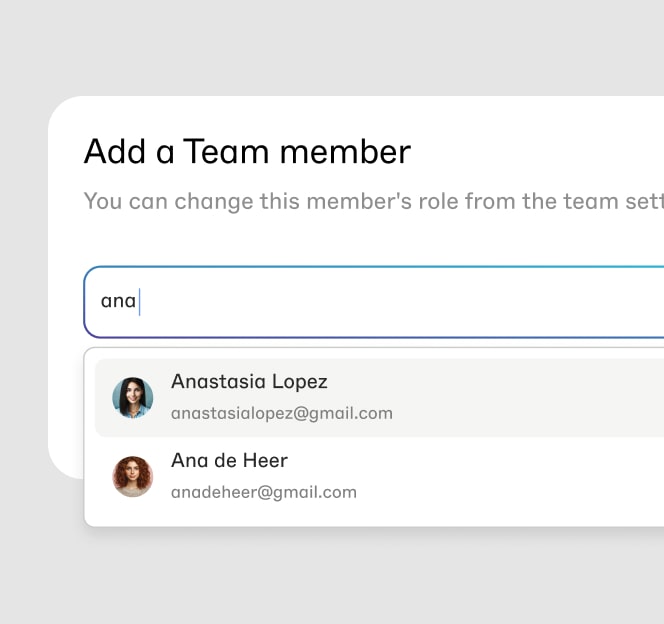Place cursor in the typed text "ana"
The width and height of the screenshot is (664, 624).
(118, 301)
